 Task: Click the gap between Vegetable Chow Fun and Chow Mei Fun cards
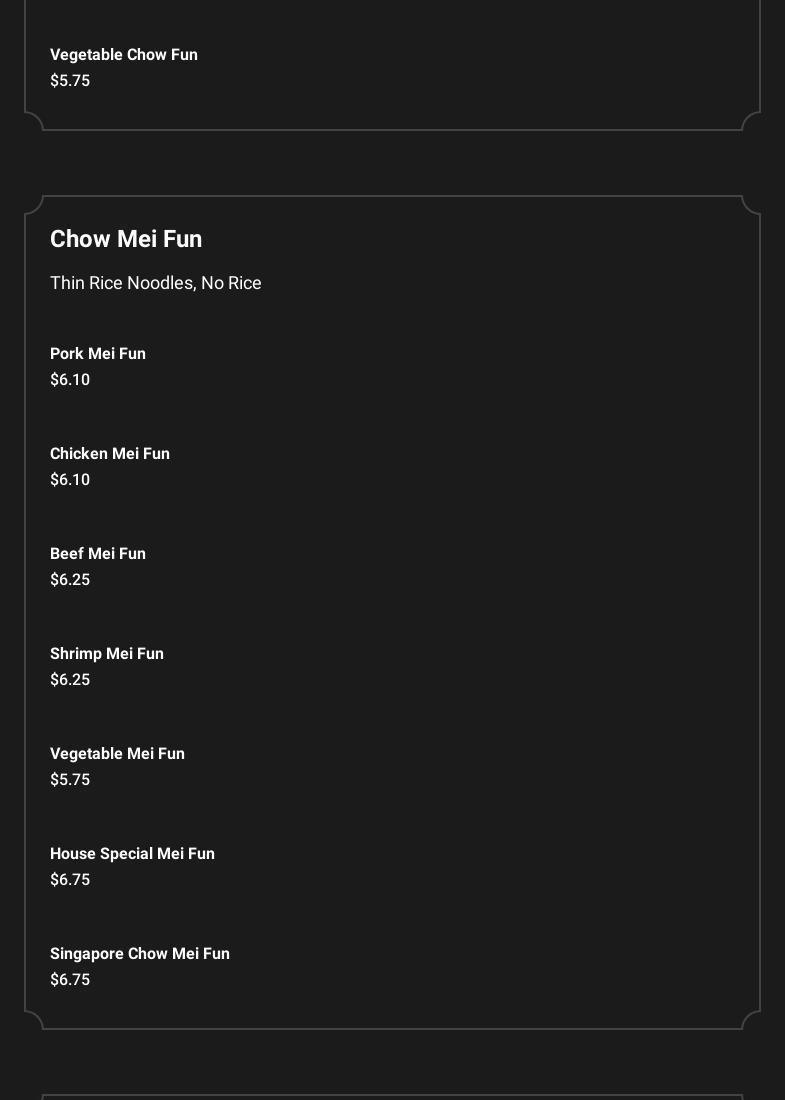(x=392, y=163)
